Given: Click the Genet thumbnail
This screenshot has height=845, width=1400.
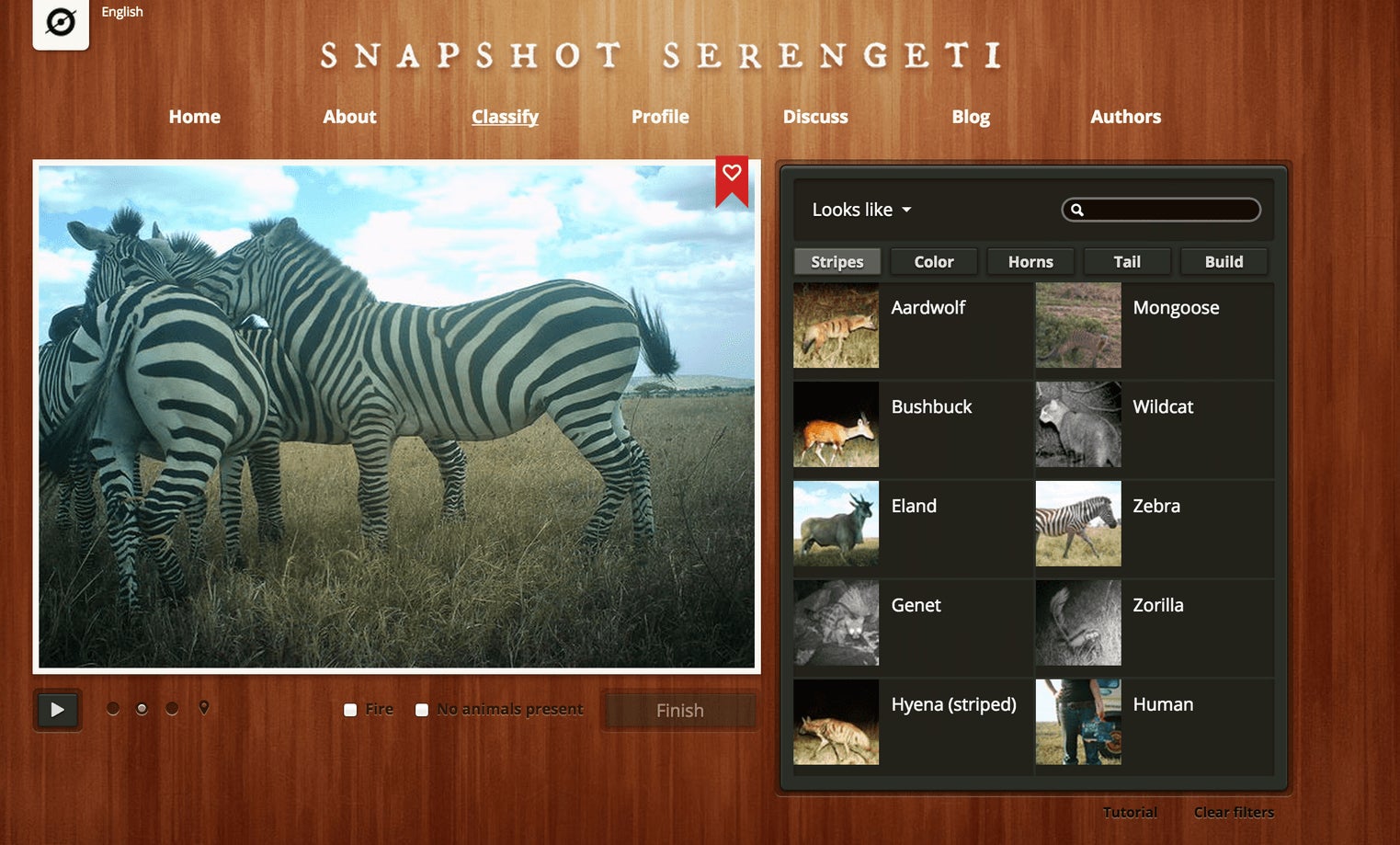Looking at the screenshot, I should coord(837,623).
